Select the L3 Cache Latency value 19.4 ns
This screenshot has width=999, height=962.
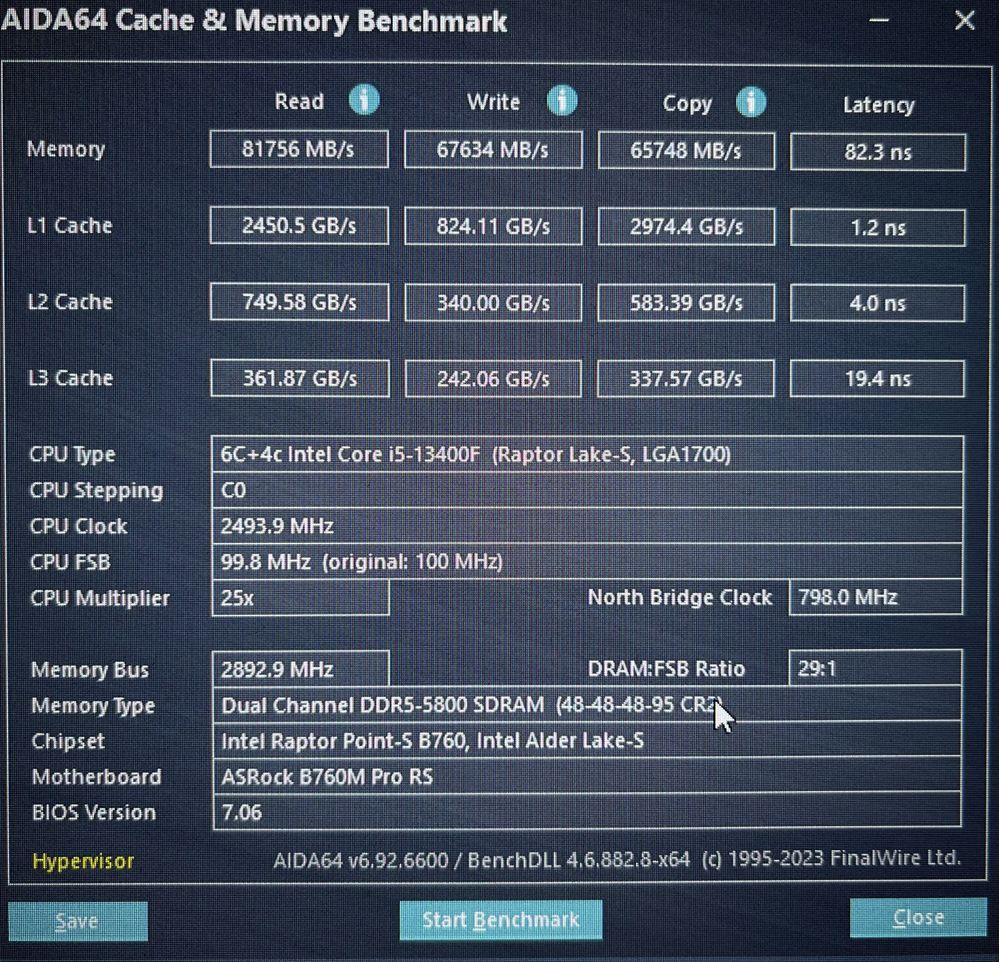pyautogui.click(x=877, y=379)
